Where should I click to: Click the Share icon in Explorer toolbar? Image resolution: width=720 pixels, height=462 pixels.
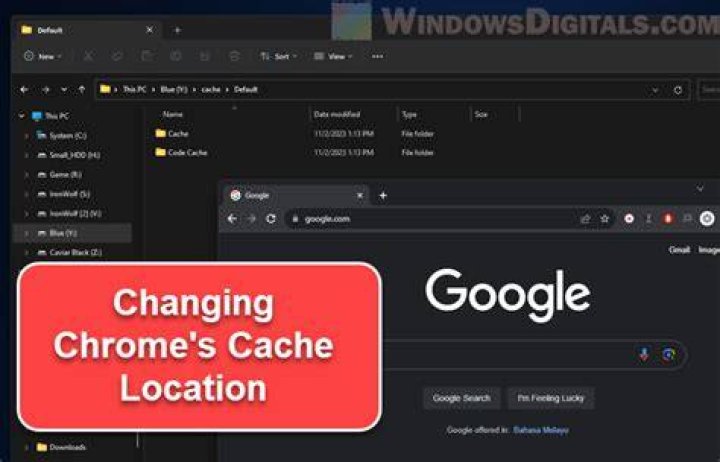(x=205, y=56)
